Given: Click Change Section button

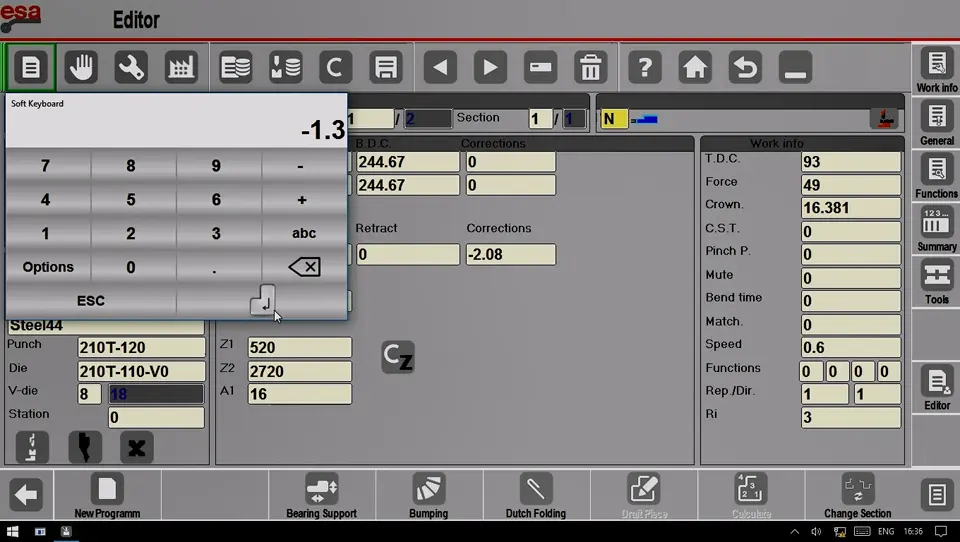Looking at the screenshot, I should pyautogui.click(x=857, y=496).
